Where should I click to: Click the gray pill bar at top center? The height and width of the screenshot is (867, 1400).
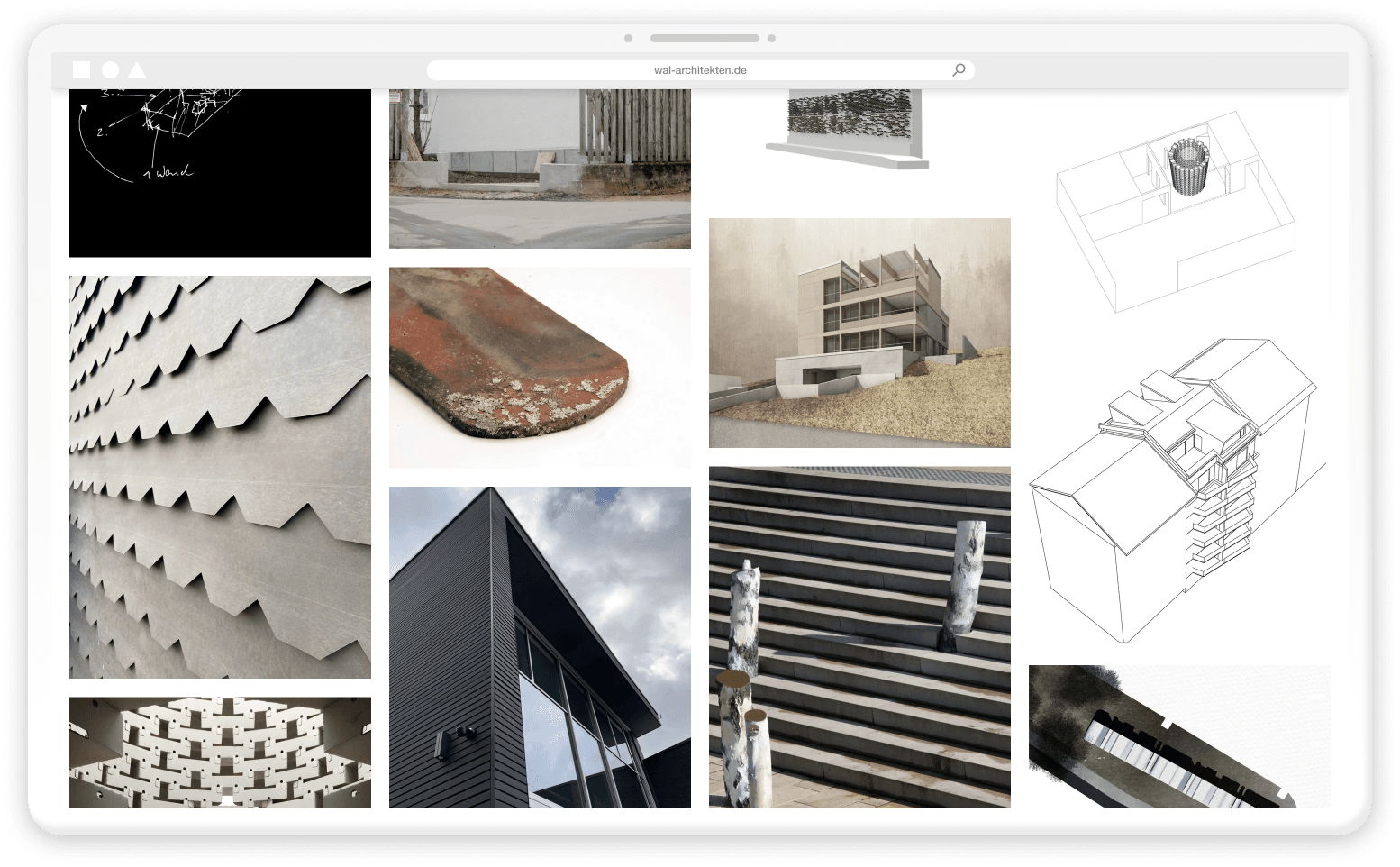coord(705,39)
